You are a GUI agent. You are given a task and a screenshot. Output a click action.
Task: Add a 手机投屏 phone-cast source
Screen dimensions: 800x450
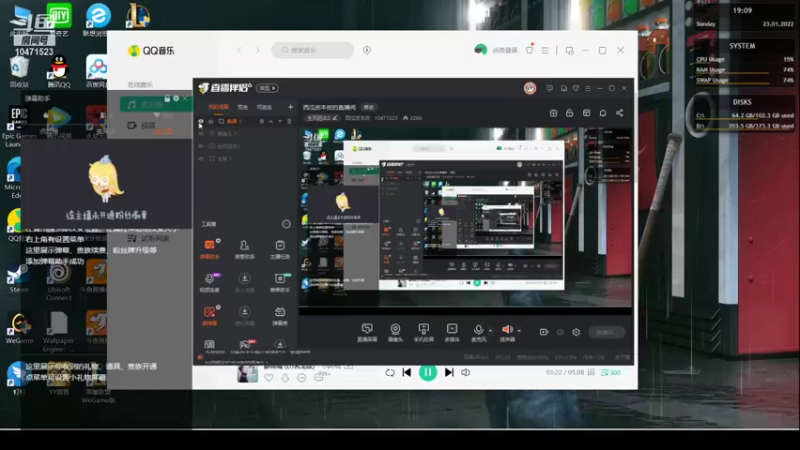coord(423,332)
